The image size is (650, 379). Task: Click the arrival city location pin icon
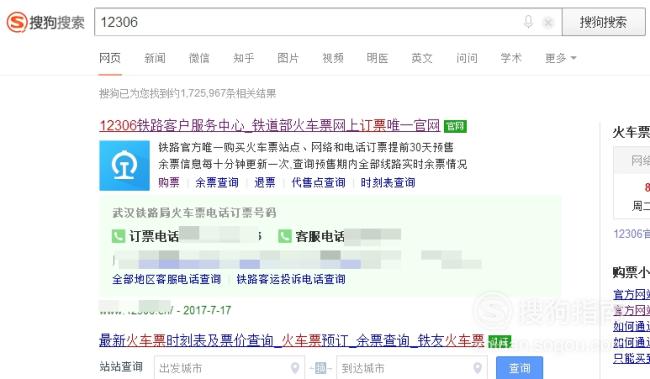point(478,368)
